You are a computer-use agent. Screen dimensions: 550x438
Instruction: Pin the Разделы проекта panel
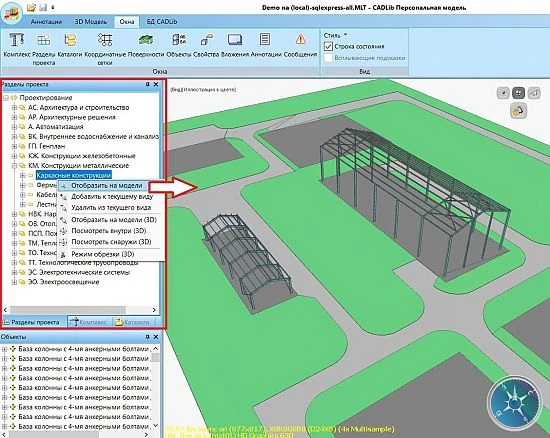[x=148, y=84]
